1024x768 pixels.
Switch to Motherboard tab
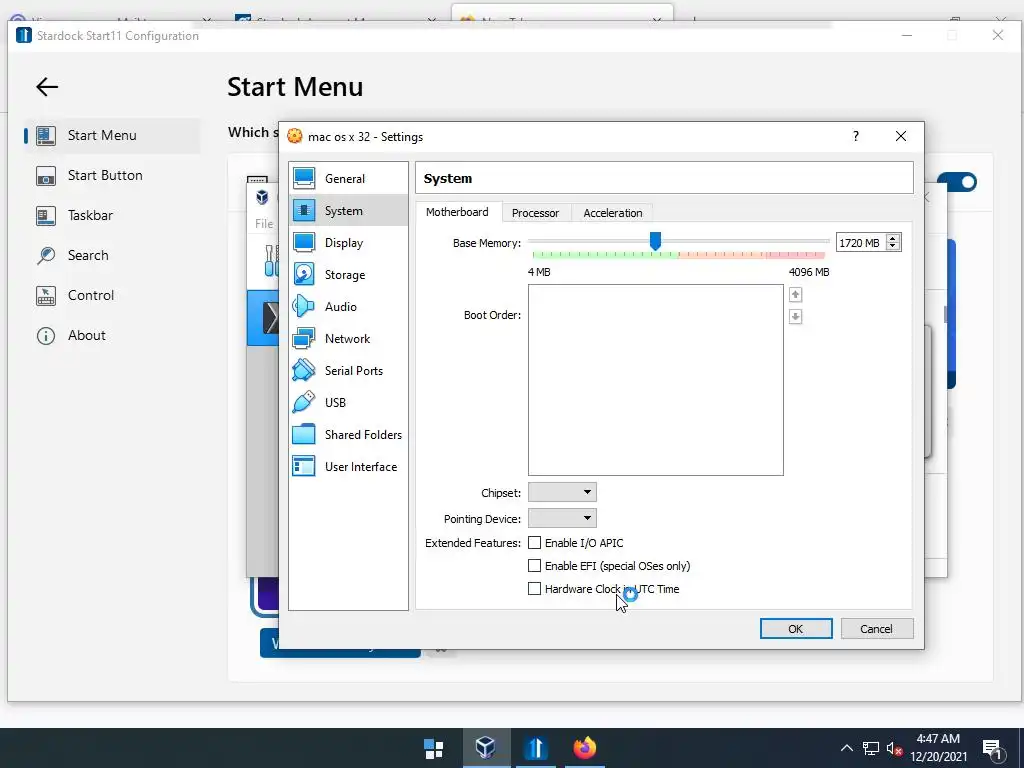[x=457, y=212]
